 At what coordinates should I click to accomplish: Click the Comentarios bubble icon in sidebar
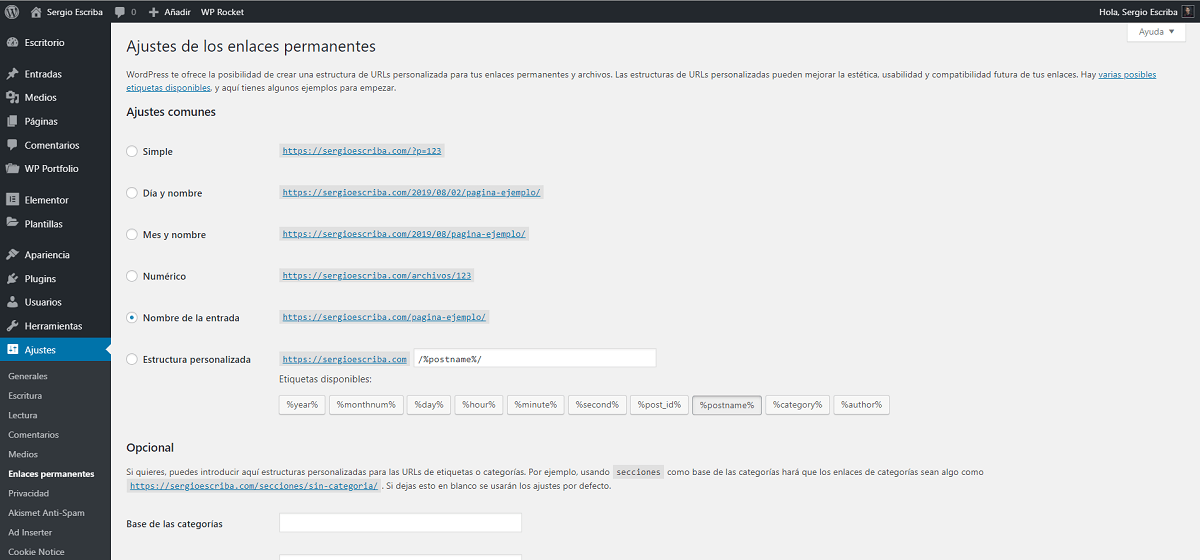tap(12, 145)
